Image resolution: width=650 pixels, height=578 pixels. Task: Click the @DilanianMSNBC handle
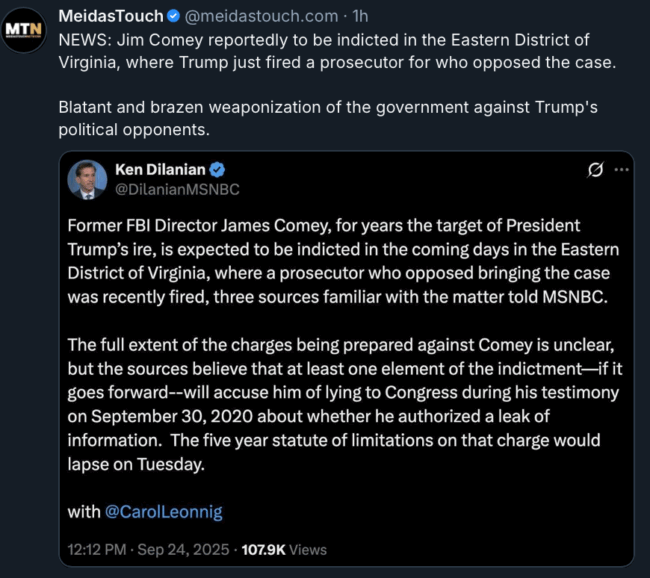178,188
